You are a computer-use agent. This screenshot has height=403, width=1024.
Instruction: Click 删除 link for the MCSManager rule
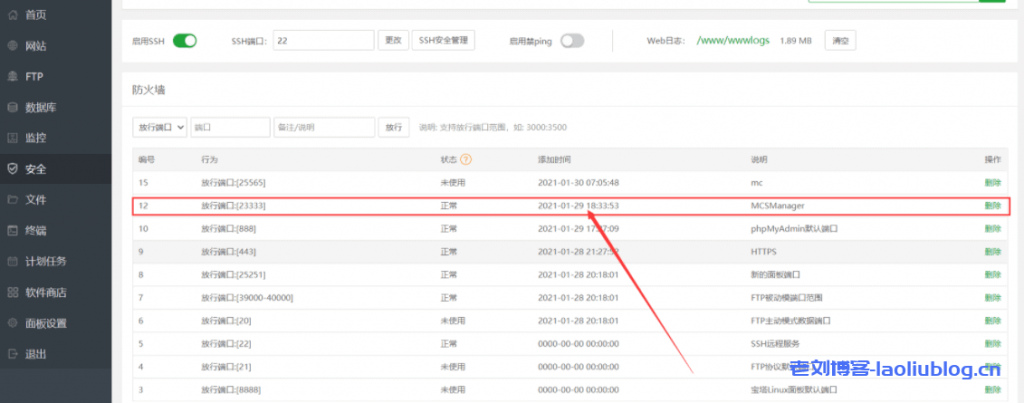click(x=992, y=206)
